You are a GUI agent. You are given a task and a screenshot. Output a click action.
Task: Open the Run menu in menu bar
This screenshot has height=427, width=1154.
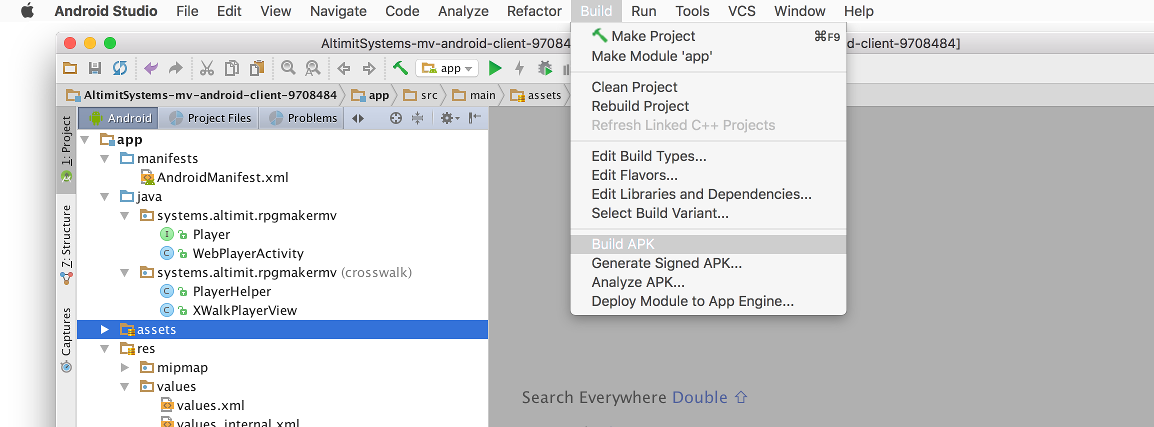(x=643, y=11)
